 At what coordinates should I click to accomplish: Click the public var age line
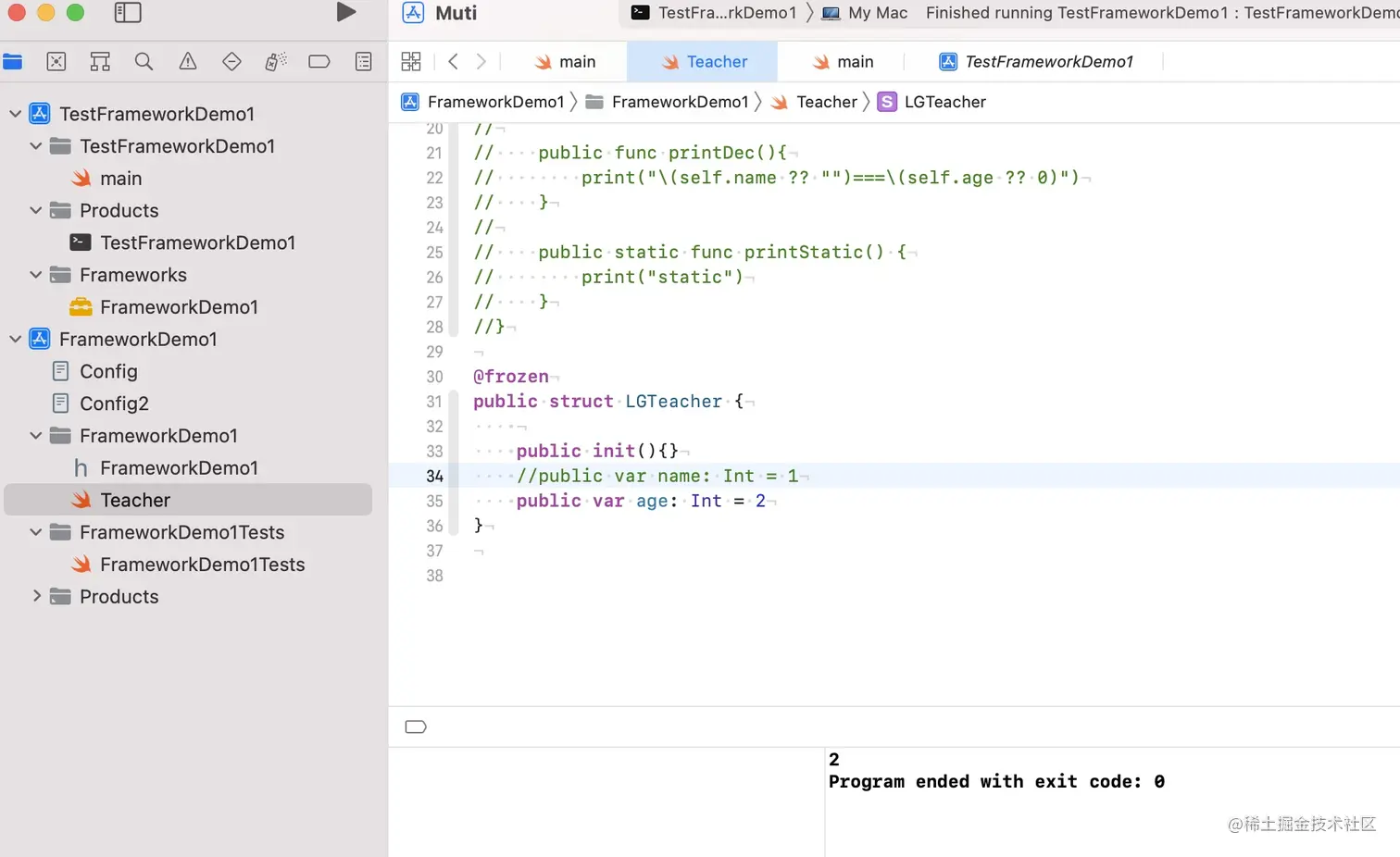pos(641,501)
